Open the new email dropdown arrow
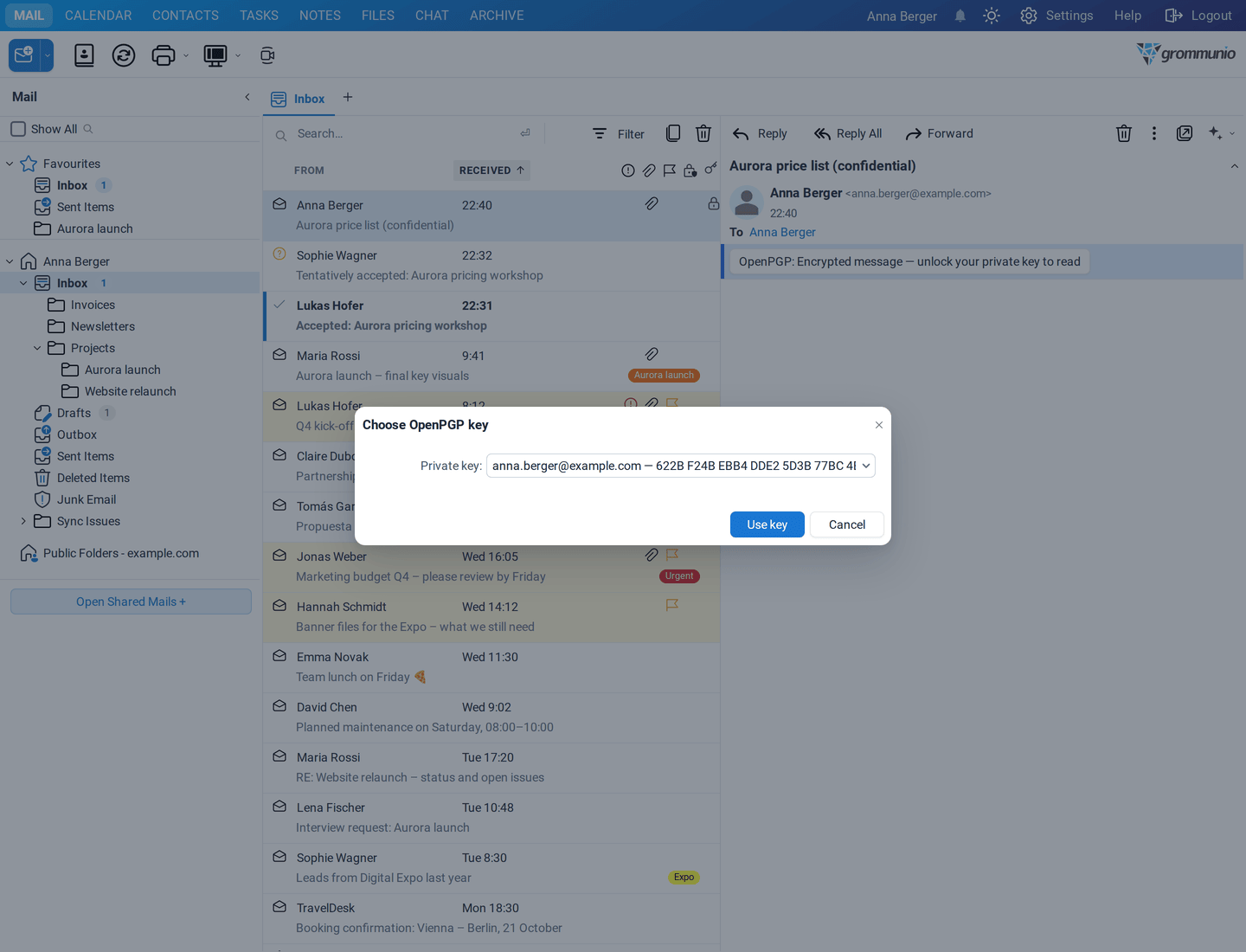The width and height of the screenshot is (1246, 952). [x=48, y=55]
